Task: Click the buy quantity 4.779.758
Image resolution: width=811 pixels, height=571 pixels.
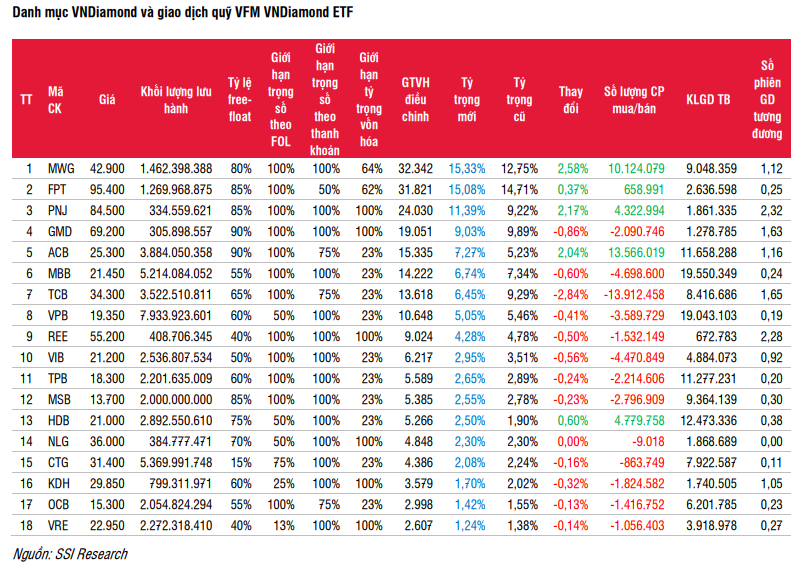Action: point(639,420)
